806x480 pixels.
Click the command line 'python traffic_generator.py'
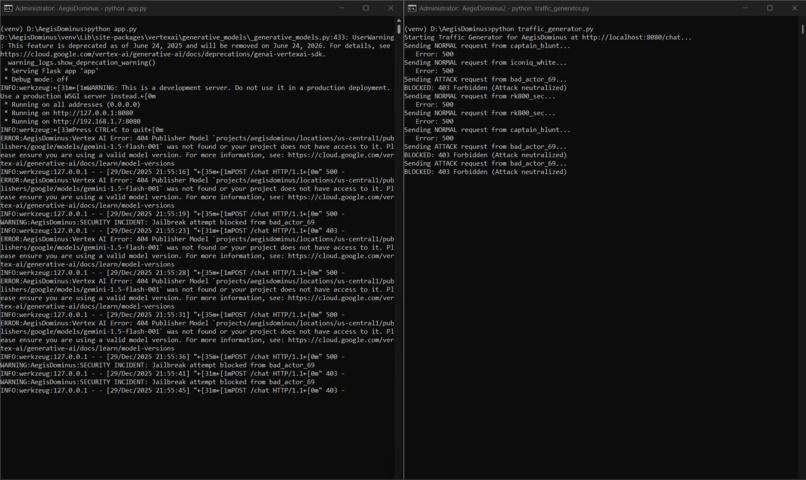pos(542,29)
